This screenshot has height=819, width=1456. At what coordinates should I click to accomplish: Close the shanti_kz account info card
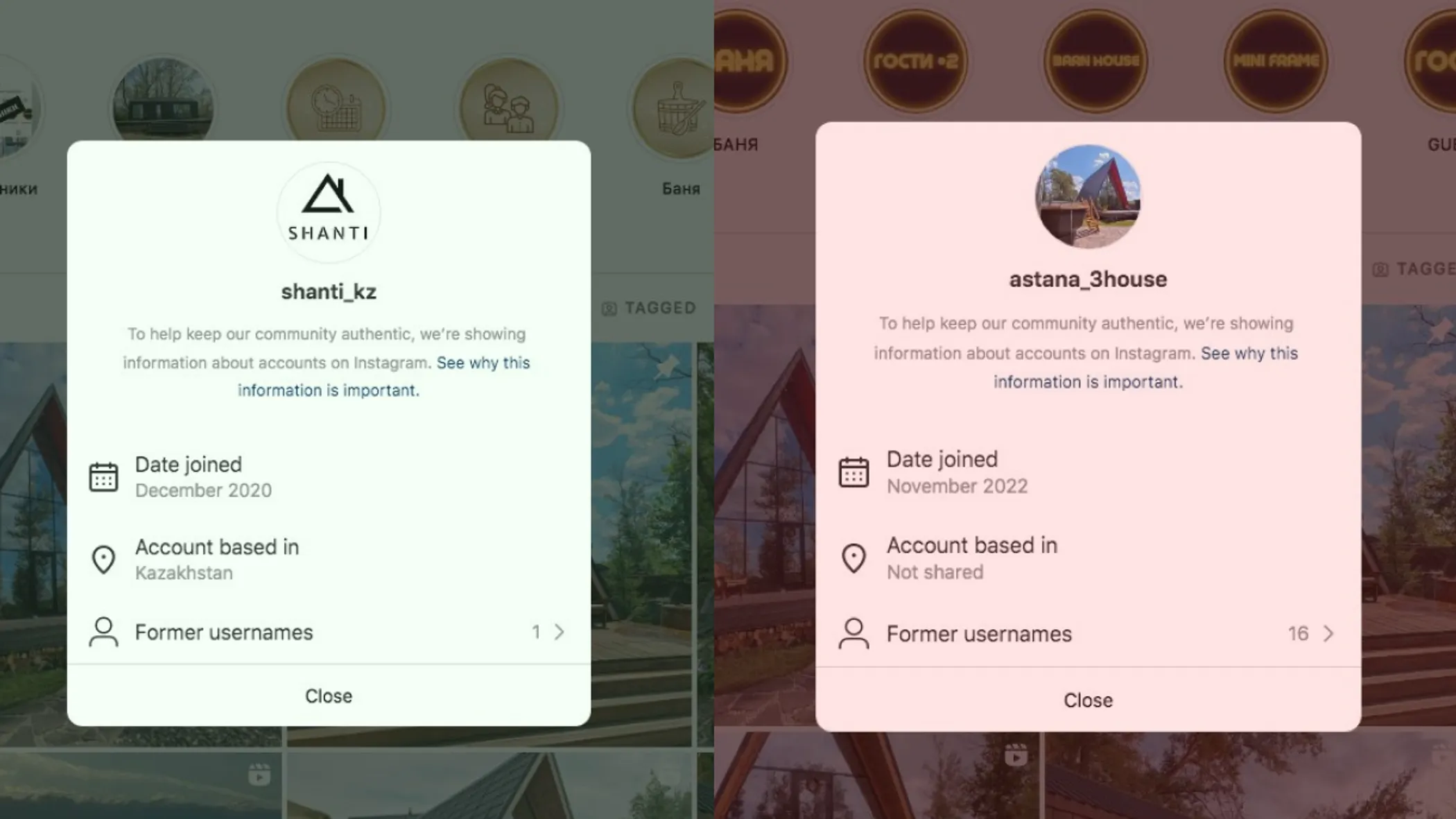pos(328,696)
